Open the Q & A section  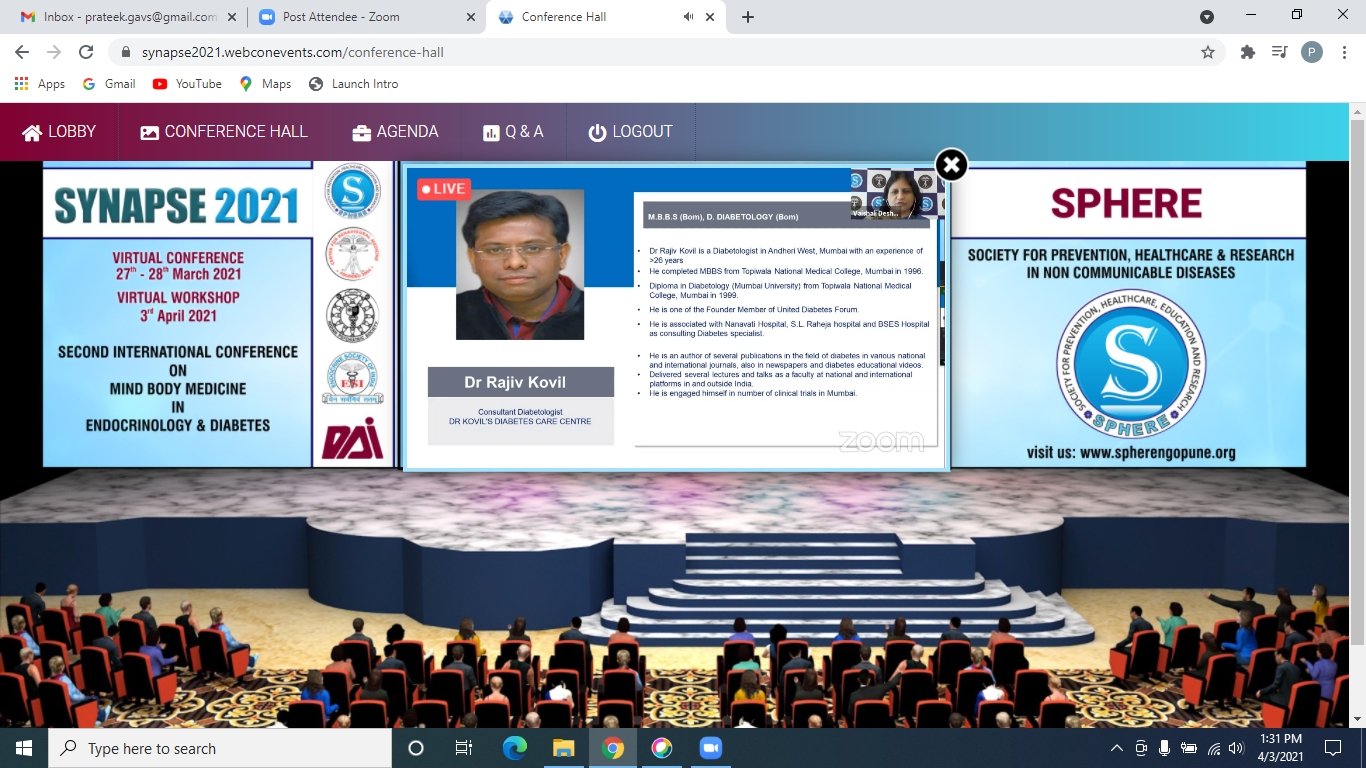tap(513, 132)
